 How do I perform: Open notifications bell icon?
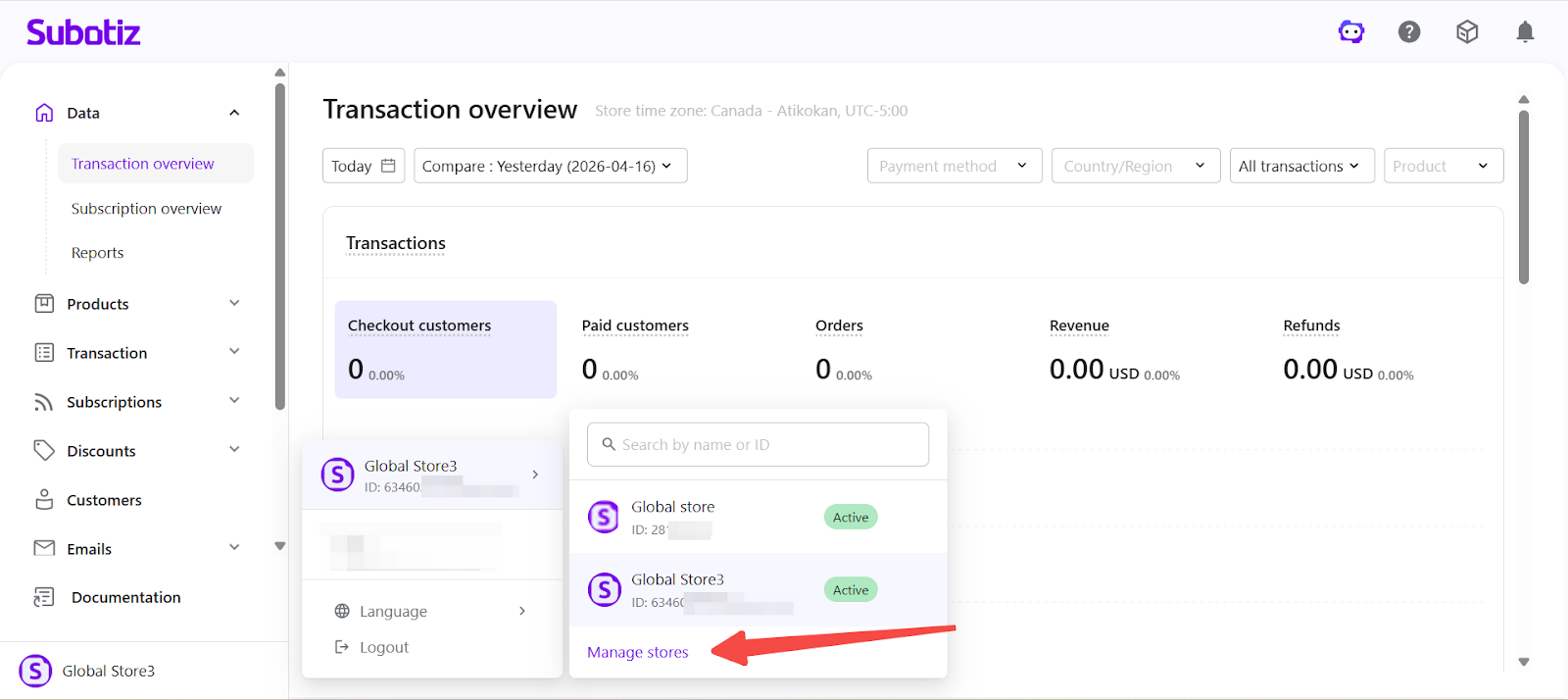pyautogui.click(x=1525, y=32)
